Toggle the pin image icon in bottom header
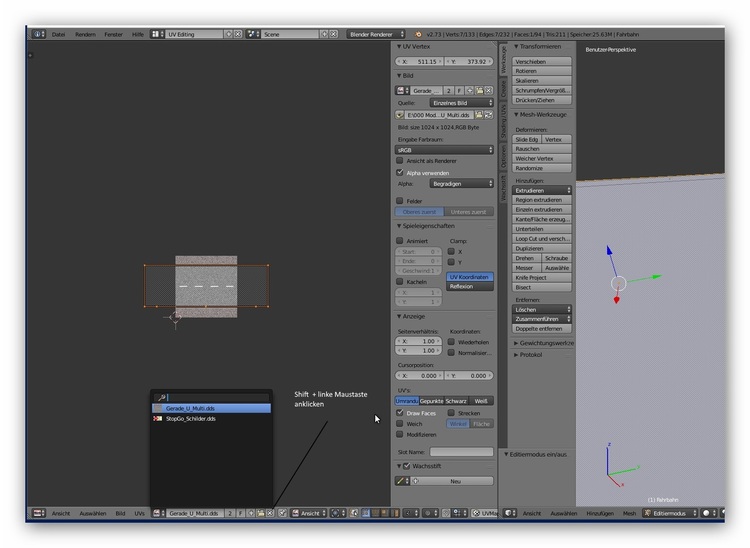This screenshot has height=548, width=750. [x=282, y=513]
